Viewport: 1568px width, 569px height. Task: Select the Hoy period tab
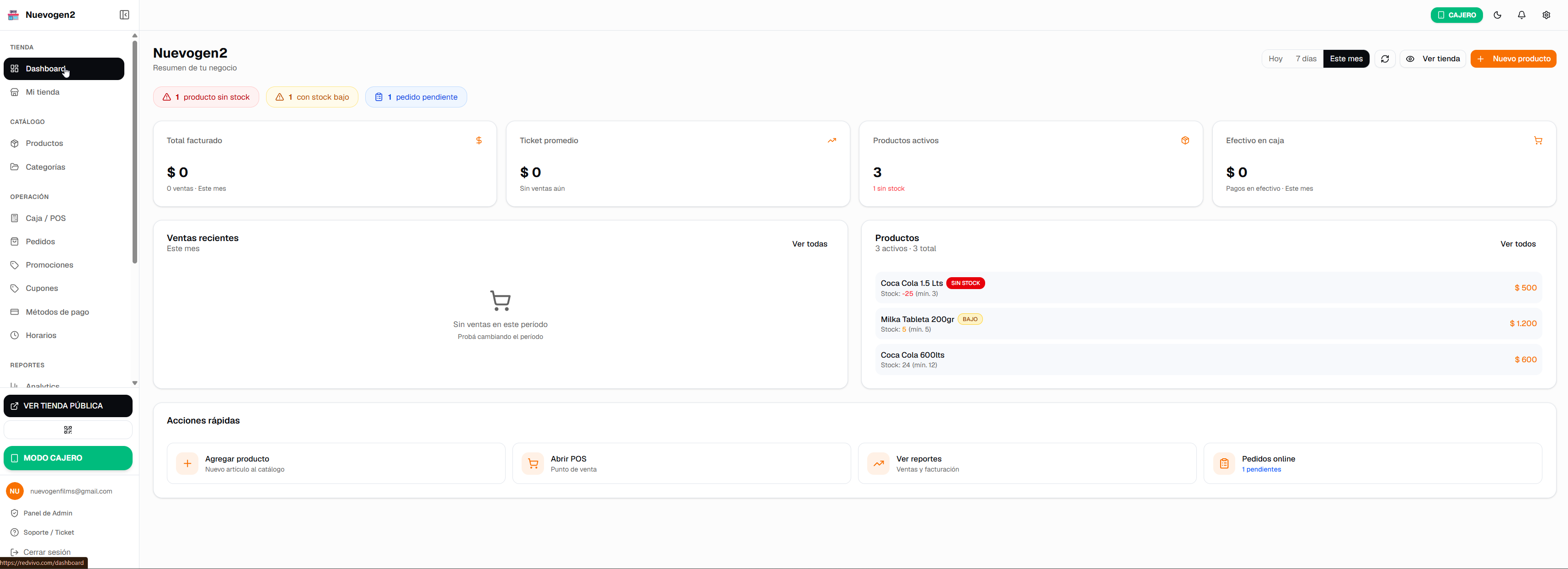click(1275, 59)
